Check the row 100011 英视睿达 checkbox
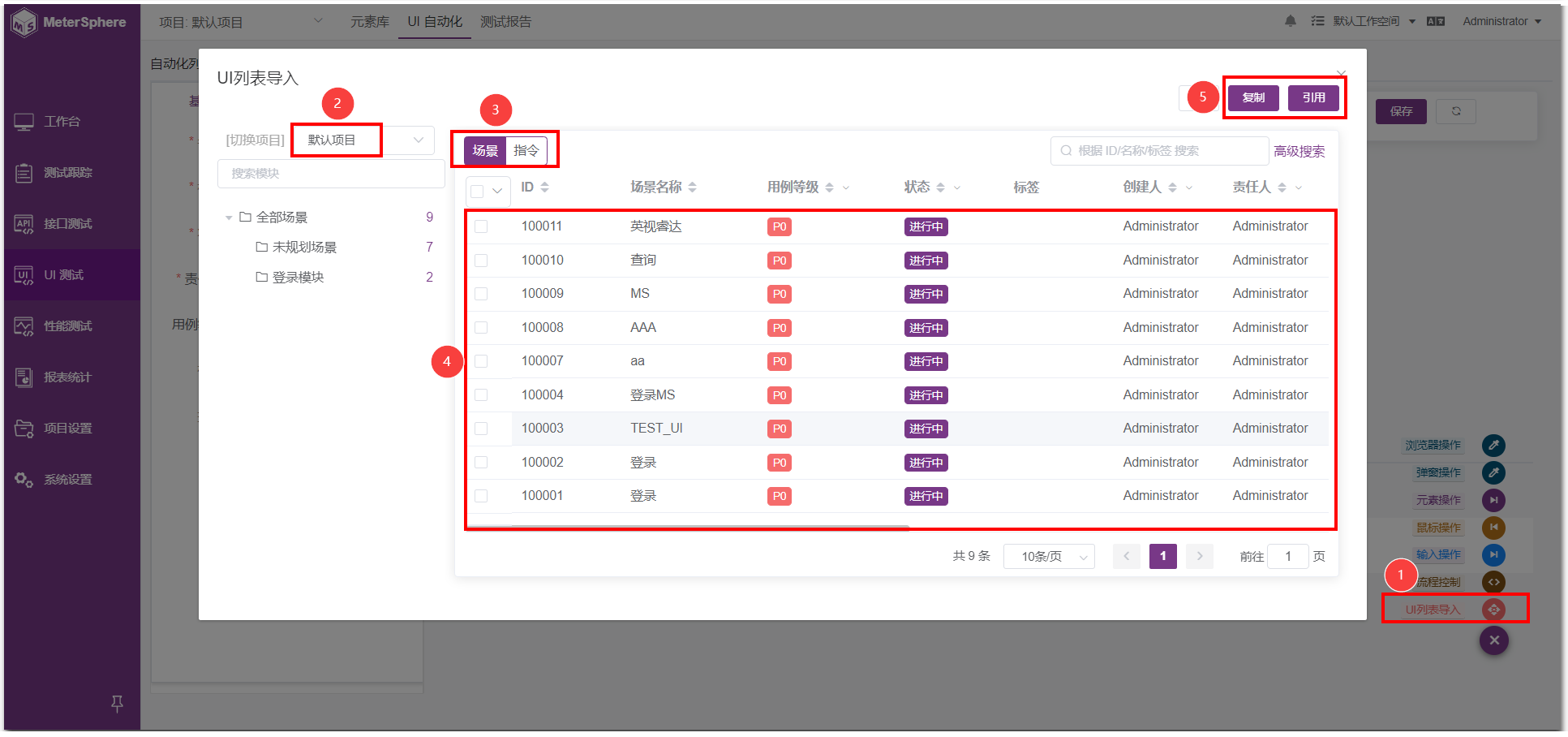 (481, 226)
